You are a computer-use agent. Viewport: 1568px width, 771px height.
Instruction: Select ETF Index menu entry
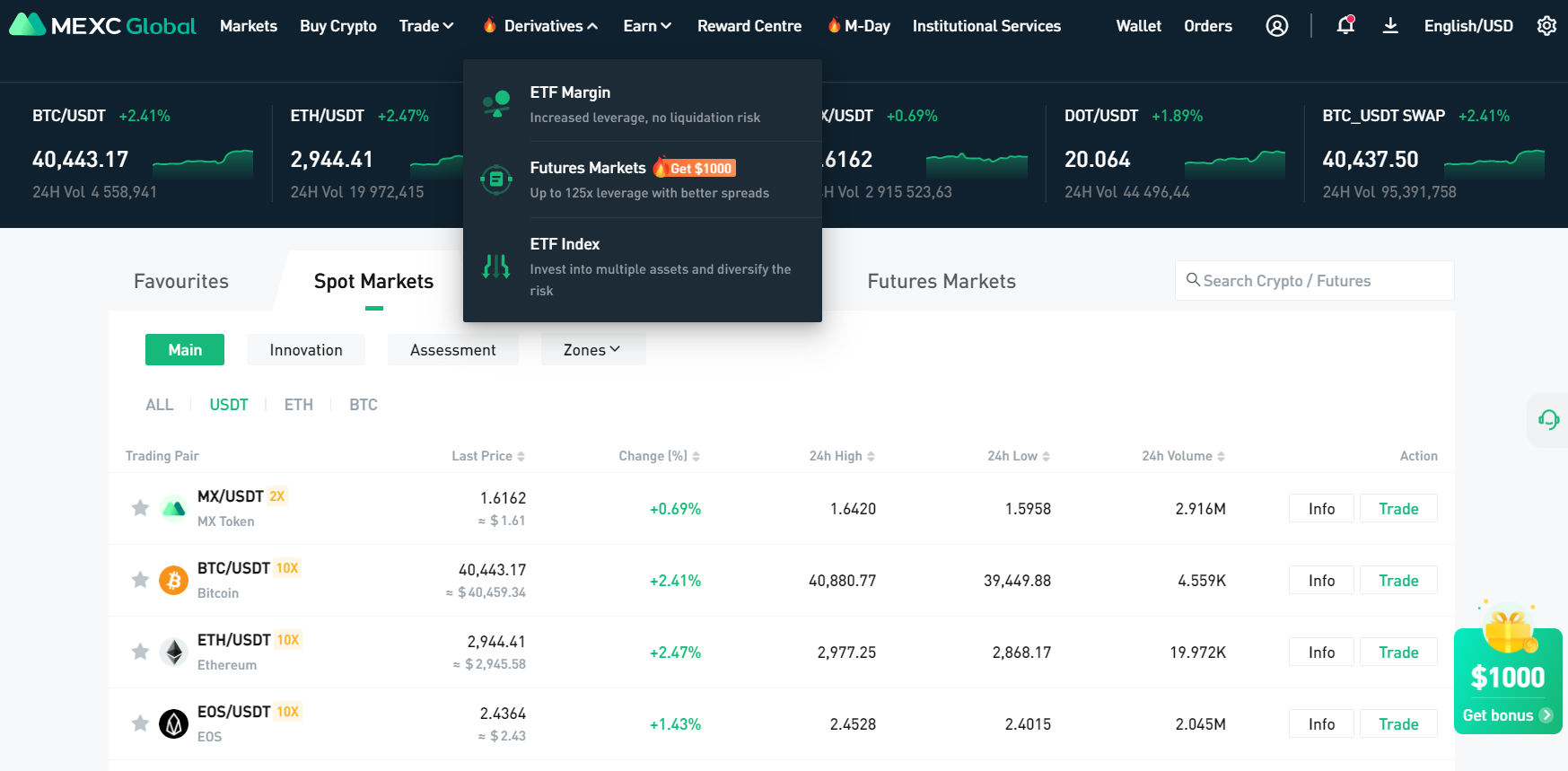[643, 267]
